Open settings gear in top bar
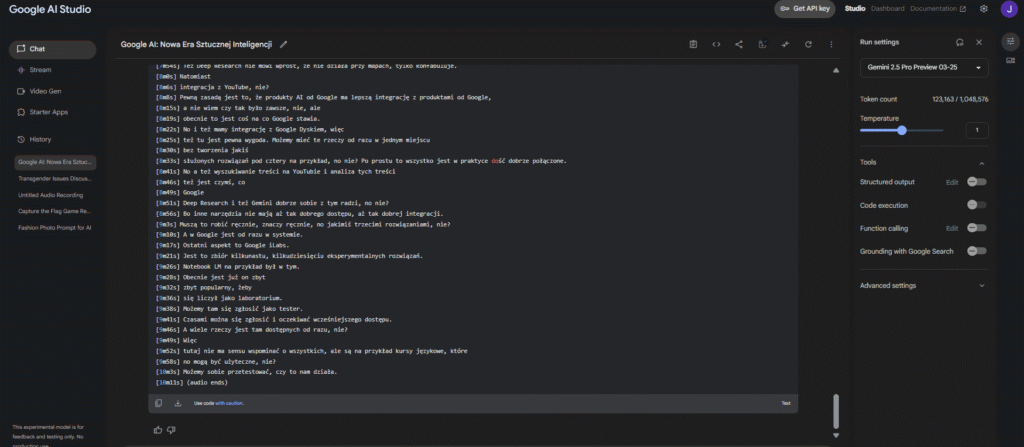Viewport: 1024px width, 447px height. point(984,8)
